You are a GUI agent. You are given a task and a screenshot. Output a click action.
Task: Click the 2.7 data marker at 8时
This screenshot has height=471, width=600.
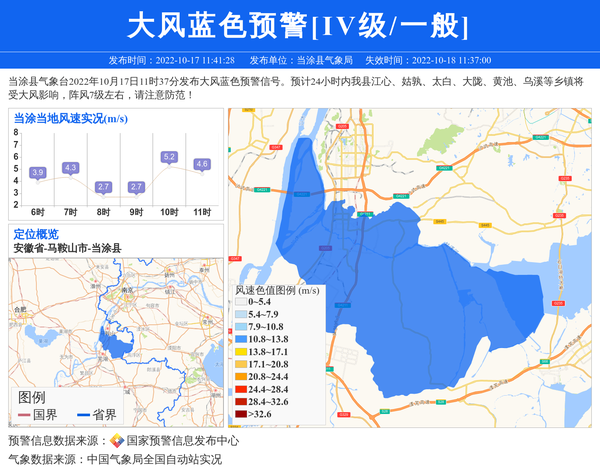click(x=103, y=187)
